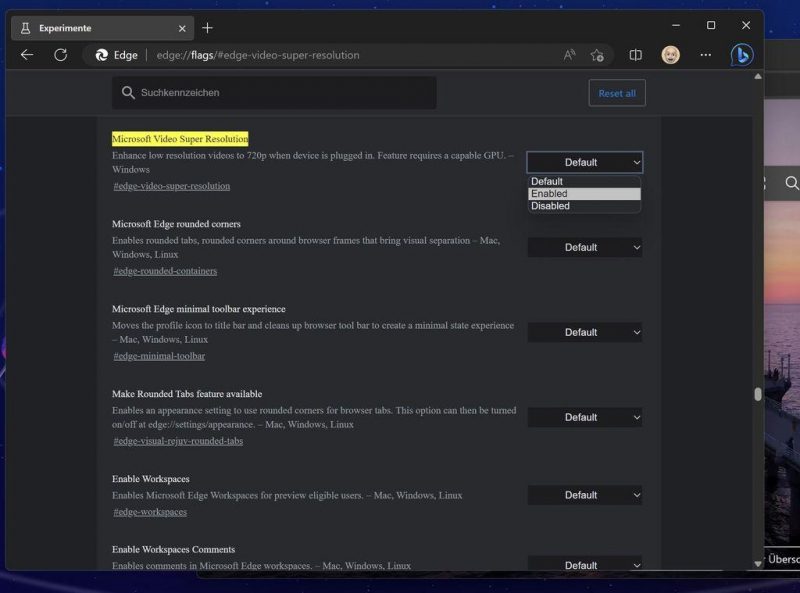
Task: Open the #edge-video-super-resolution link
Action: (x=171, y=186)
